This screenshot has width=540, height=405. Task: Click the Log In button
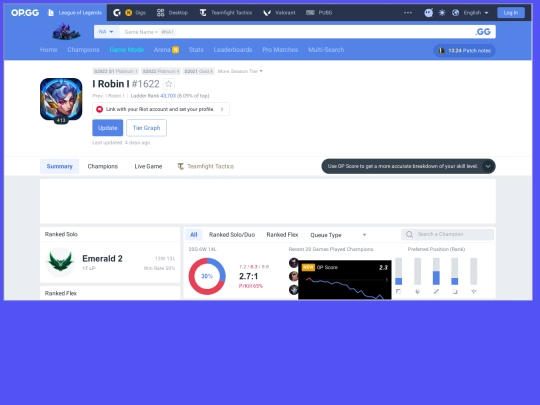511,13
